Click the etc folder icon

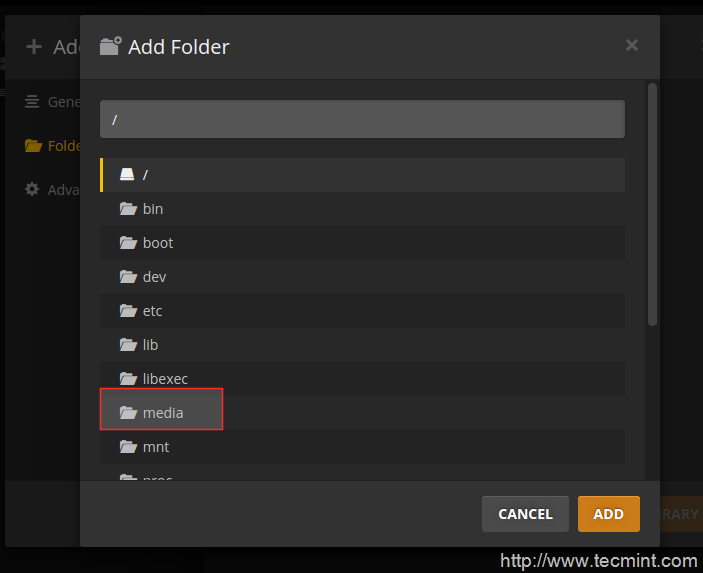(128, 311)
